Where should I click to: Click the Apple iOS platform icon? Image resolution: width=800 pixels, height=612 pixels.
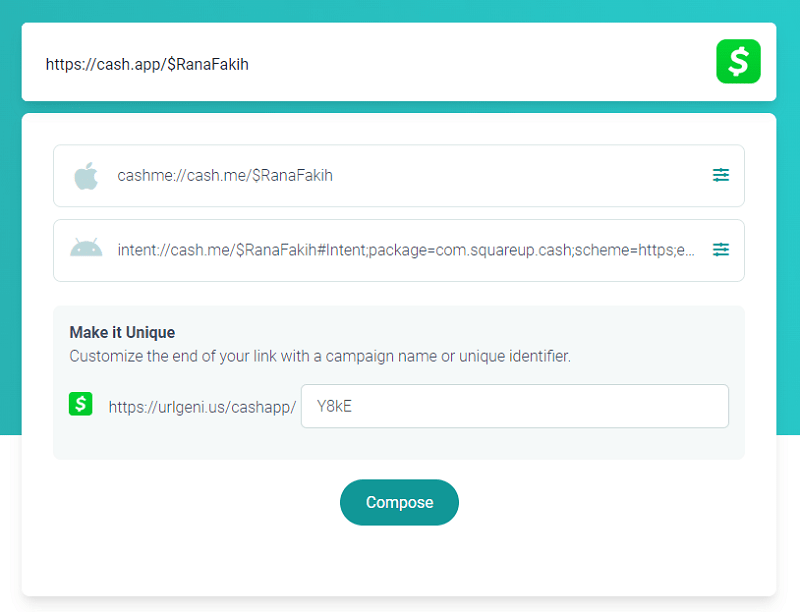pos(86,176)
